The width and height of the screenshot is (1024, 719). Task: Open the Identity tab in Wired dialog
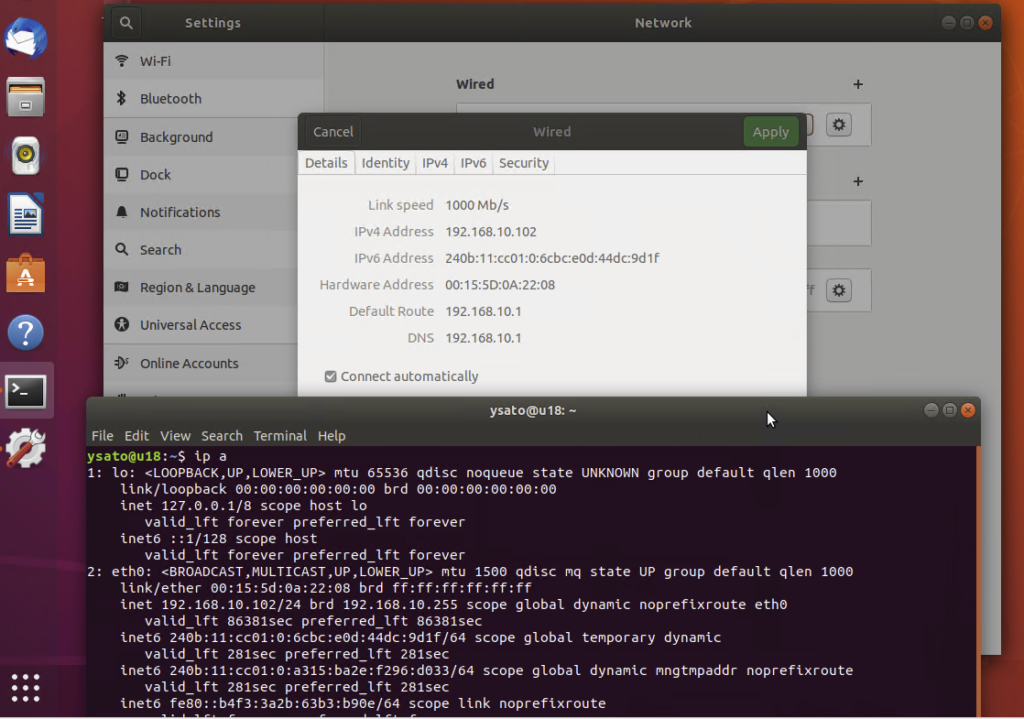point(385,163)
